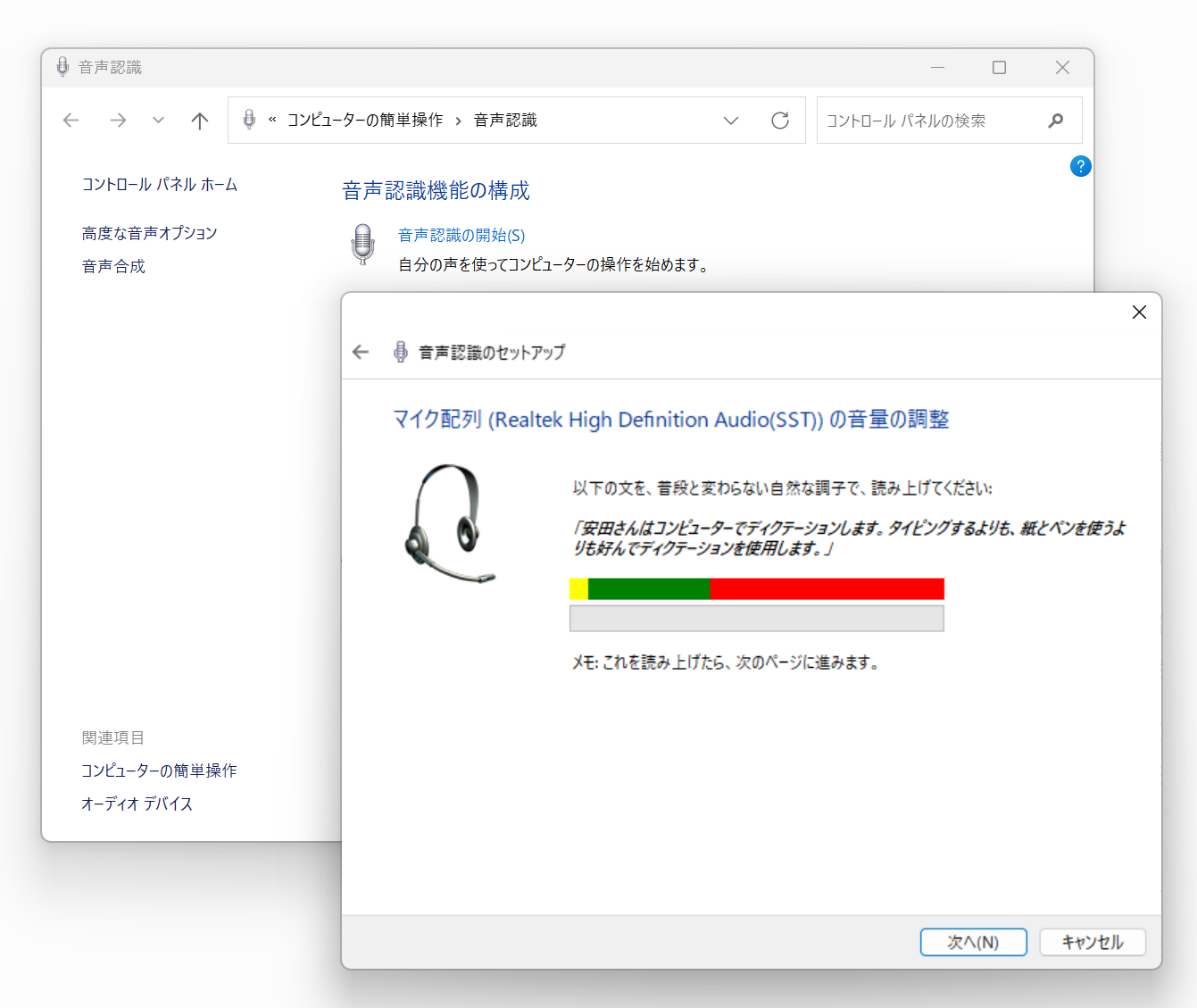This screenshot has height=1008, width=1197.
Task: Cancel setup with the キャンセル button
Action: tap(1093, 942)
